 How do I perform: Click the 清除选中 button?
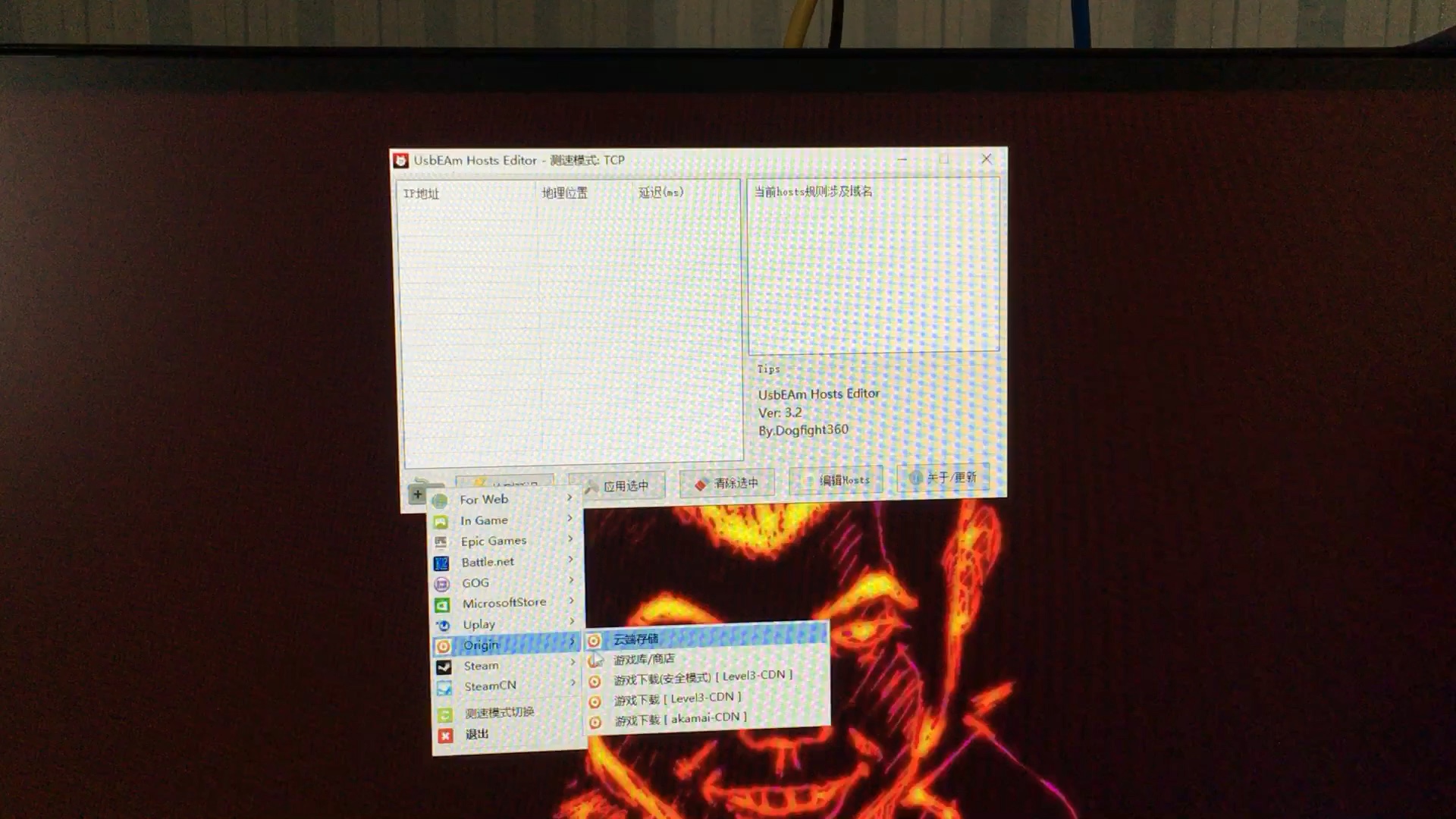[727, 483]
